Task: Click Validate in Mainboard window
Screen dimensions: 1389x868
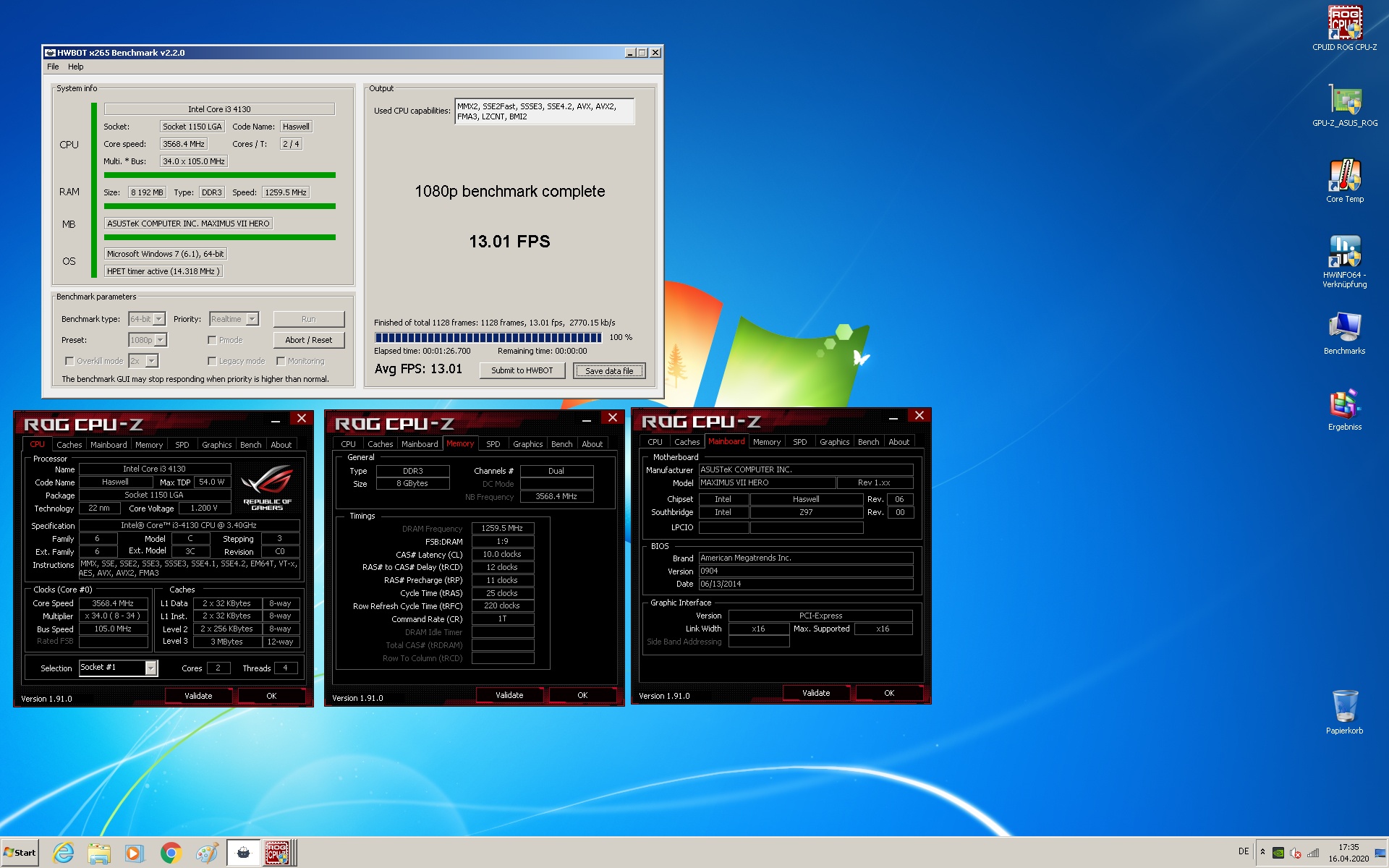Action: pos(816,693)
